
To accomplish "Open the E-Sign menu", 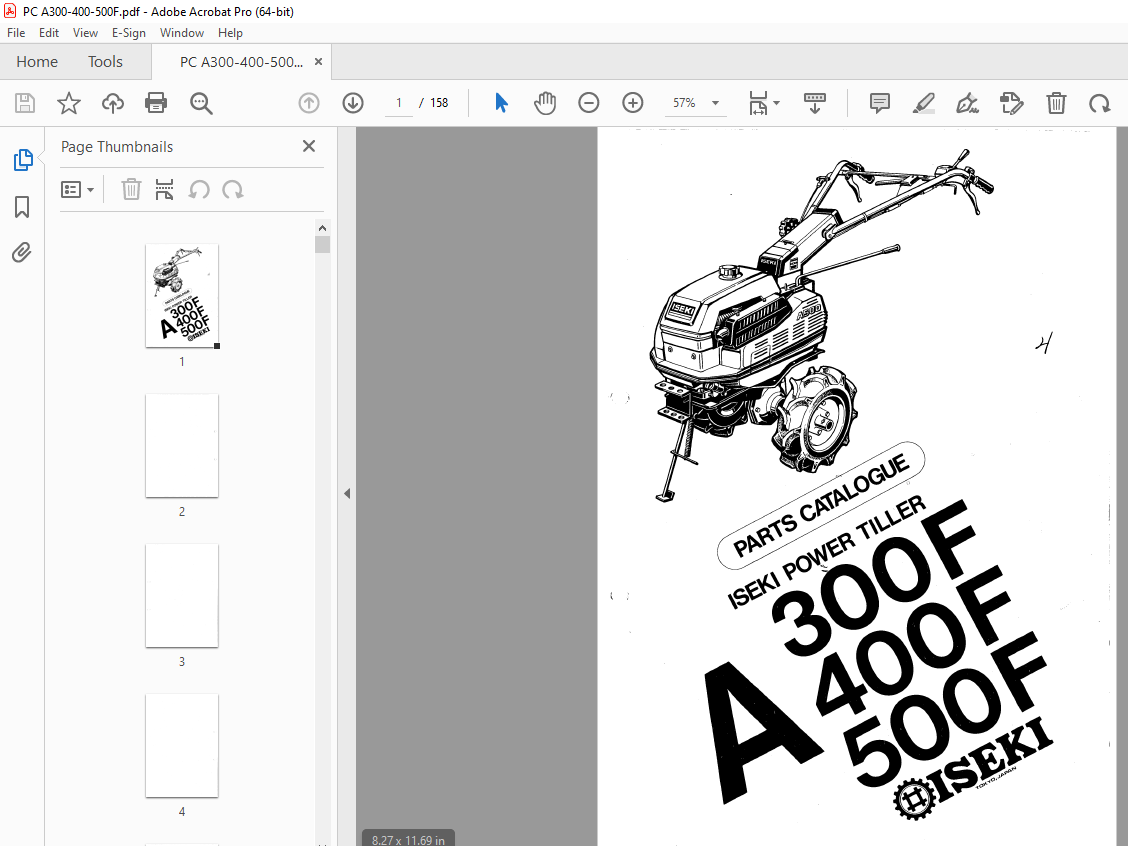I will click(x=129, y=33).
